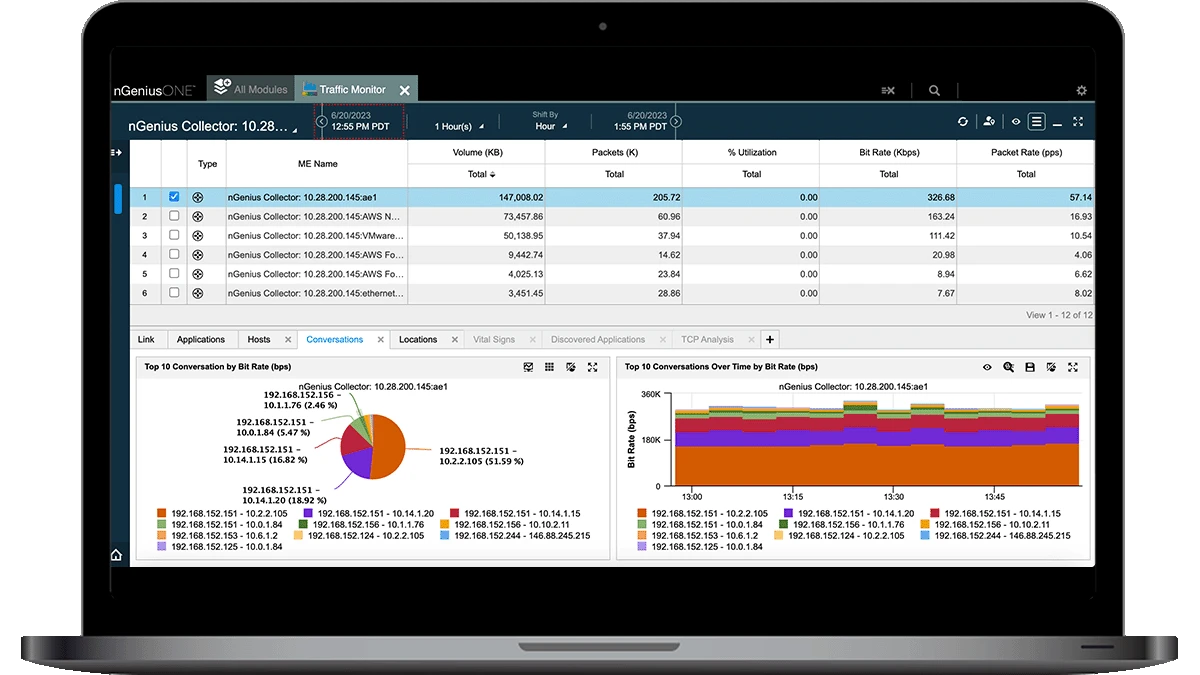Save the Top 10 Conversations Over Time chart

(x=1030, y=367)
